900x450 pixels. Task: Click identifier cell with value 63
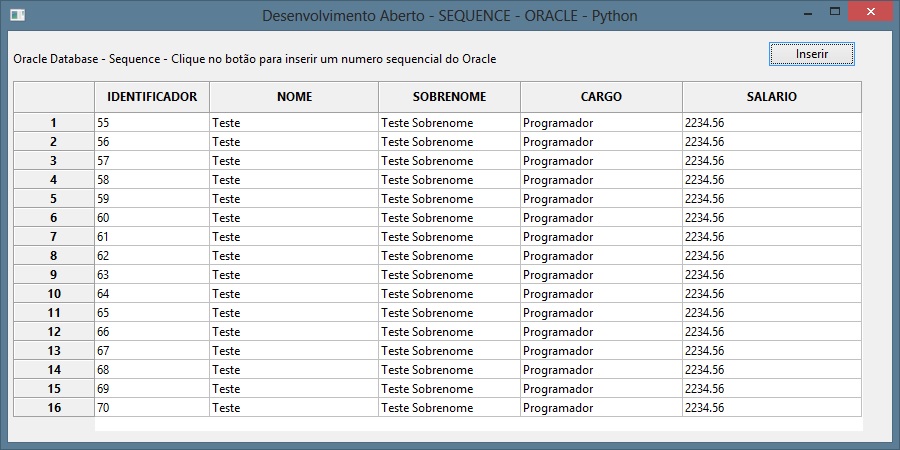click(151, 275)
